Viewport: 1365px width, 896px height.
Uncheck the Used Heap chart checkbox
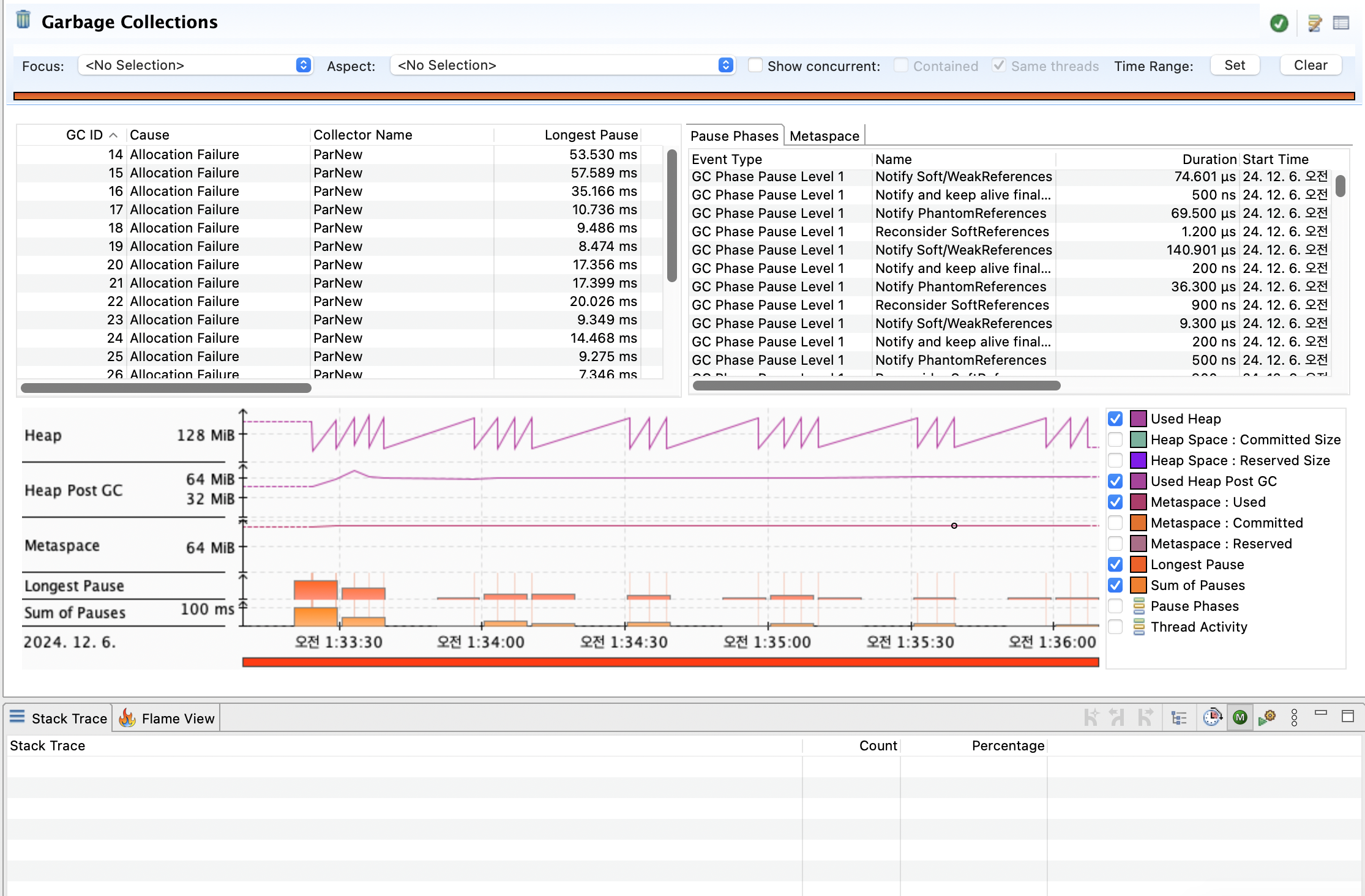(x=1115, y=419)
